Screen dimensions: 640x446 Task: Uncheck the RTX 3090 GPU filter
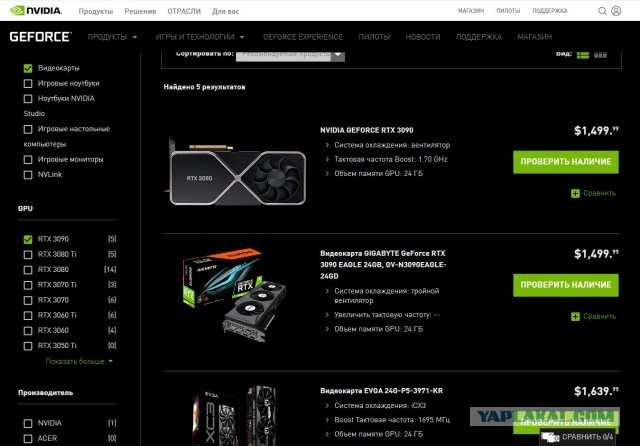click(28, 240)
